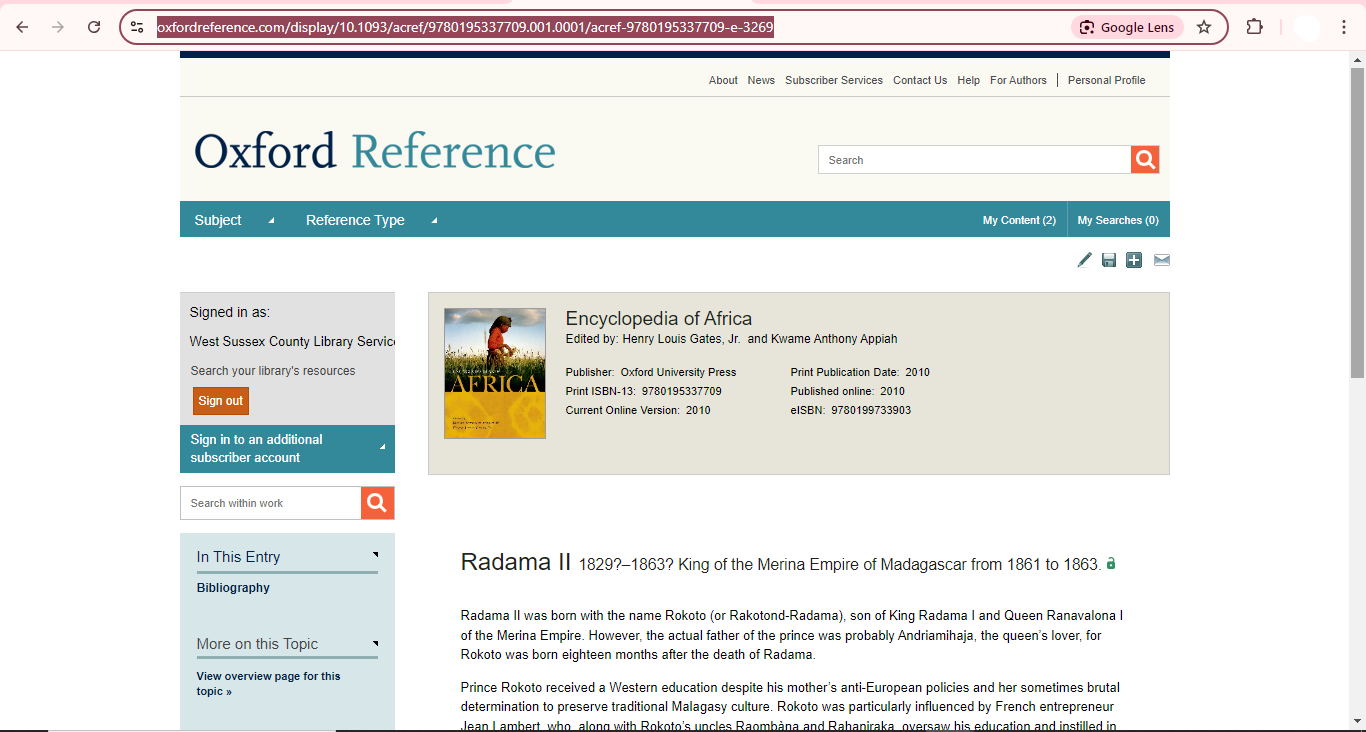1366x732 pixels.
Task: Click the Encyclopedia of Africa book cover
Action: [x=495, y=373]
